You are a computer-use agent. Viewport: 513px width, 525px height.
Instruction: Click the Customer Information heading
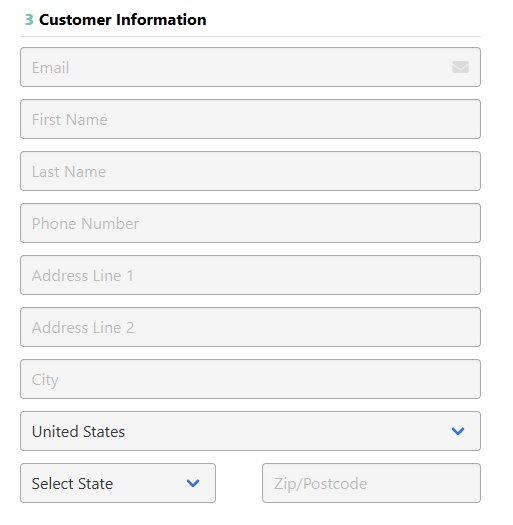123,19
